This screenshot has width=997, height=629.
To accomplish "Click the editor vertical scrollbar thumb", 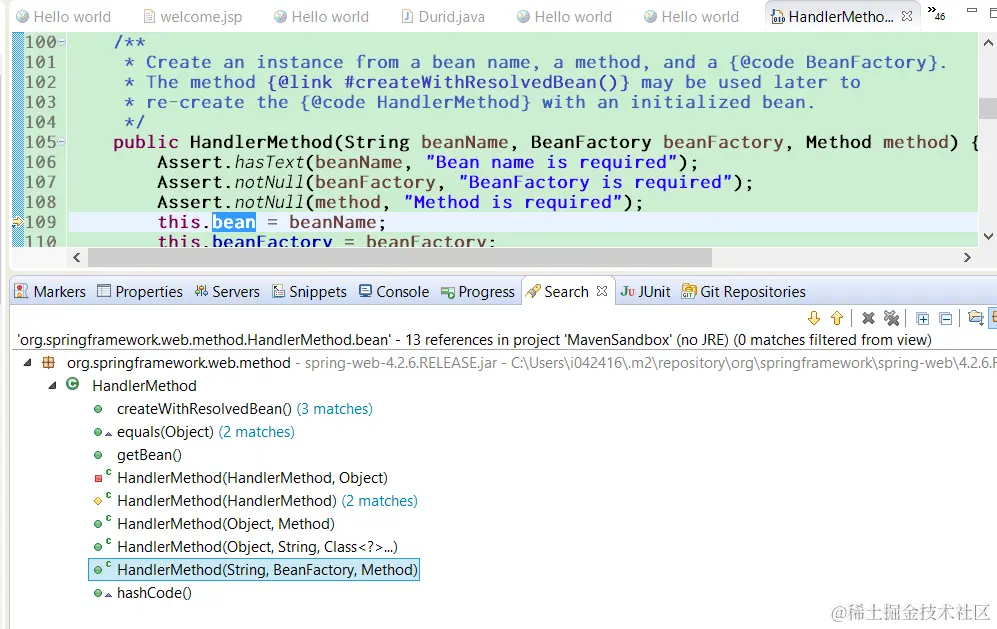I will 987,108.
